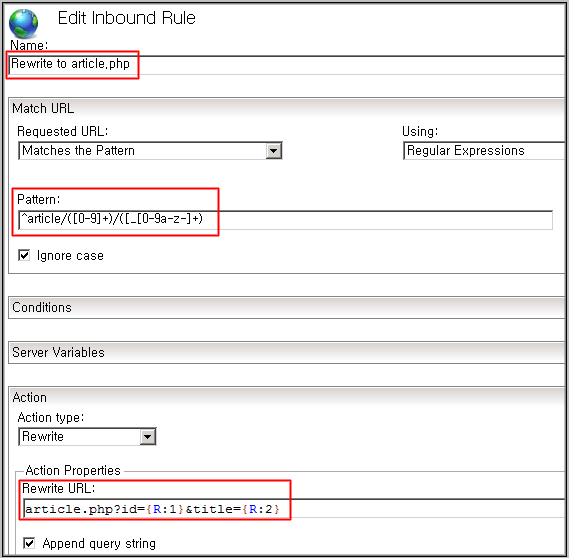
Task: Click the Edit Inbound Rule heading
Action: coord(127,18)
